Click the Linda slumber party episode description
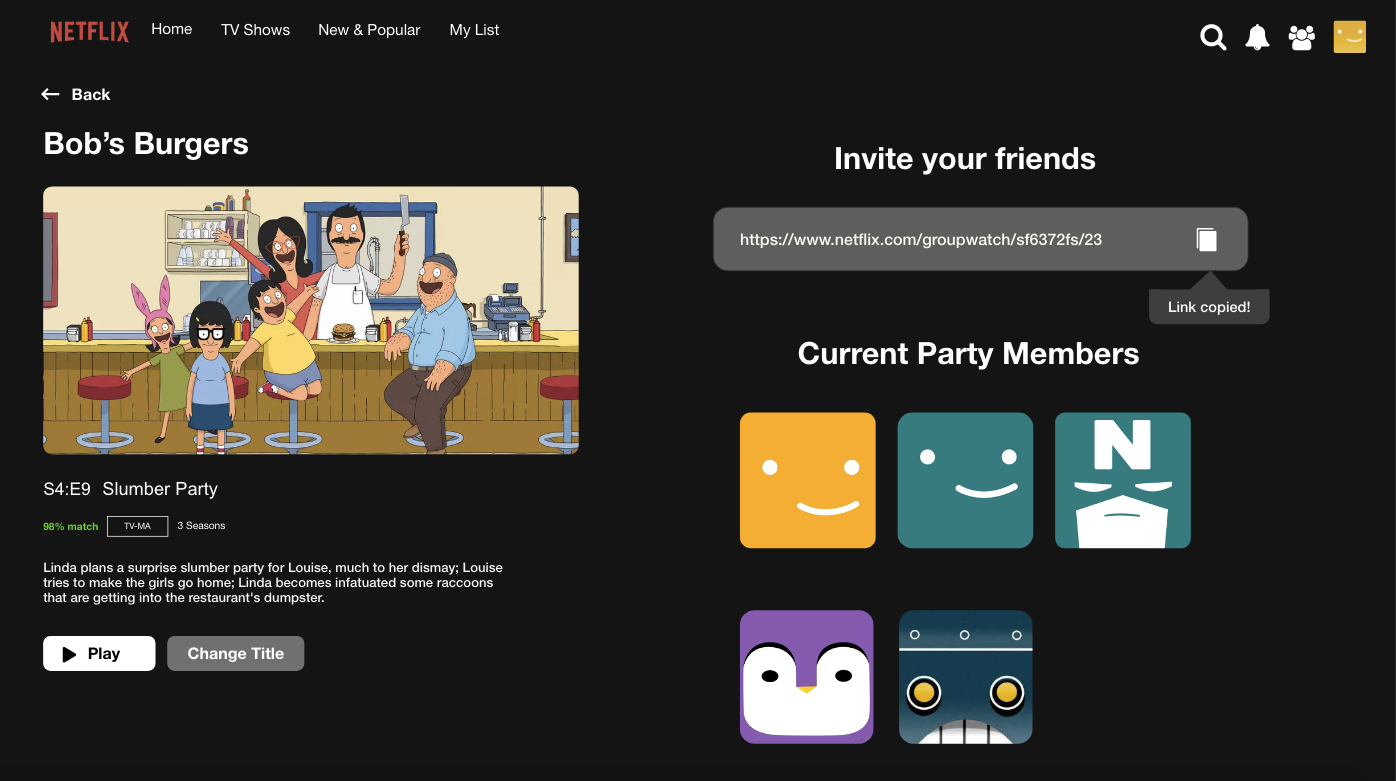The height and width of the screenshot is (781, 1396). [x=273, y=582]
